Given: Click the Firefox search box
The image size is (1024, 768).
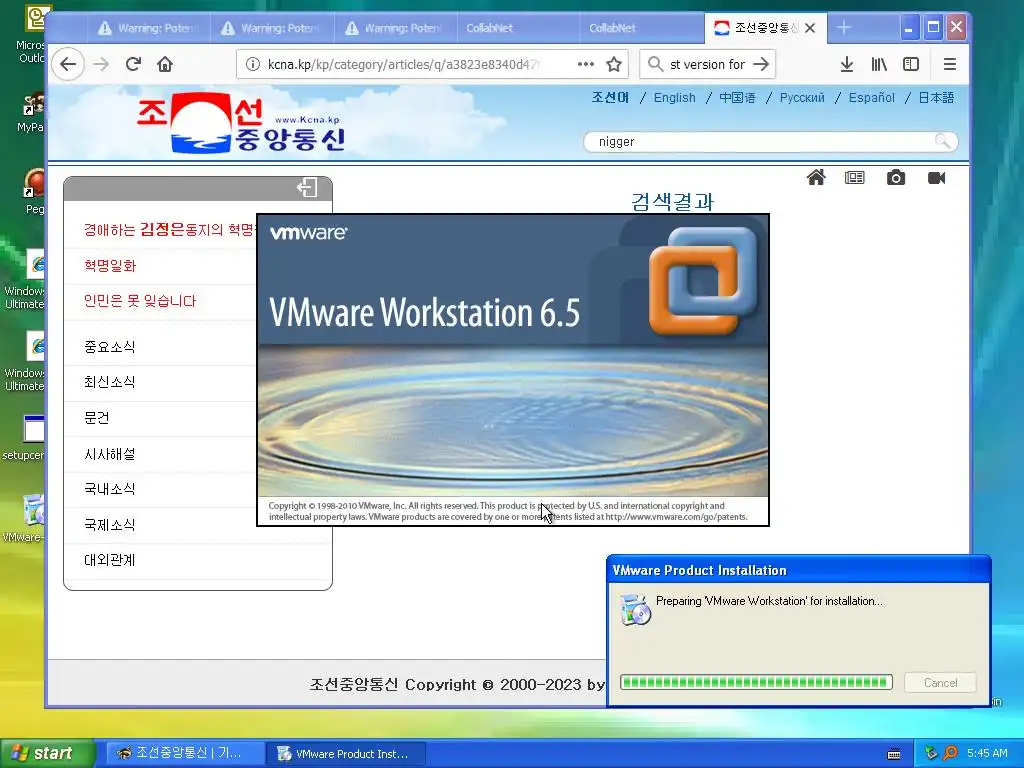Looking at the screenshot, I should point(707,64).
